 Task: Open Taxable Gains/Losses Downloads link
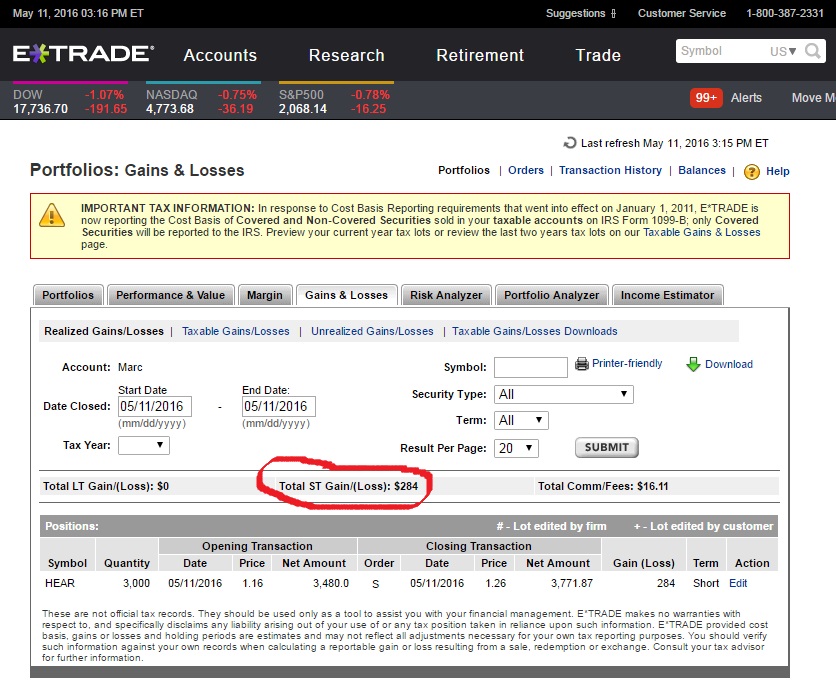point(535,331)
